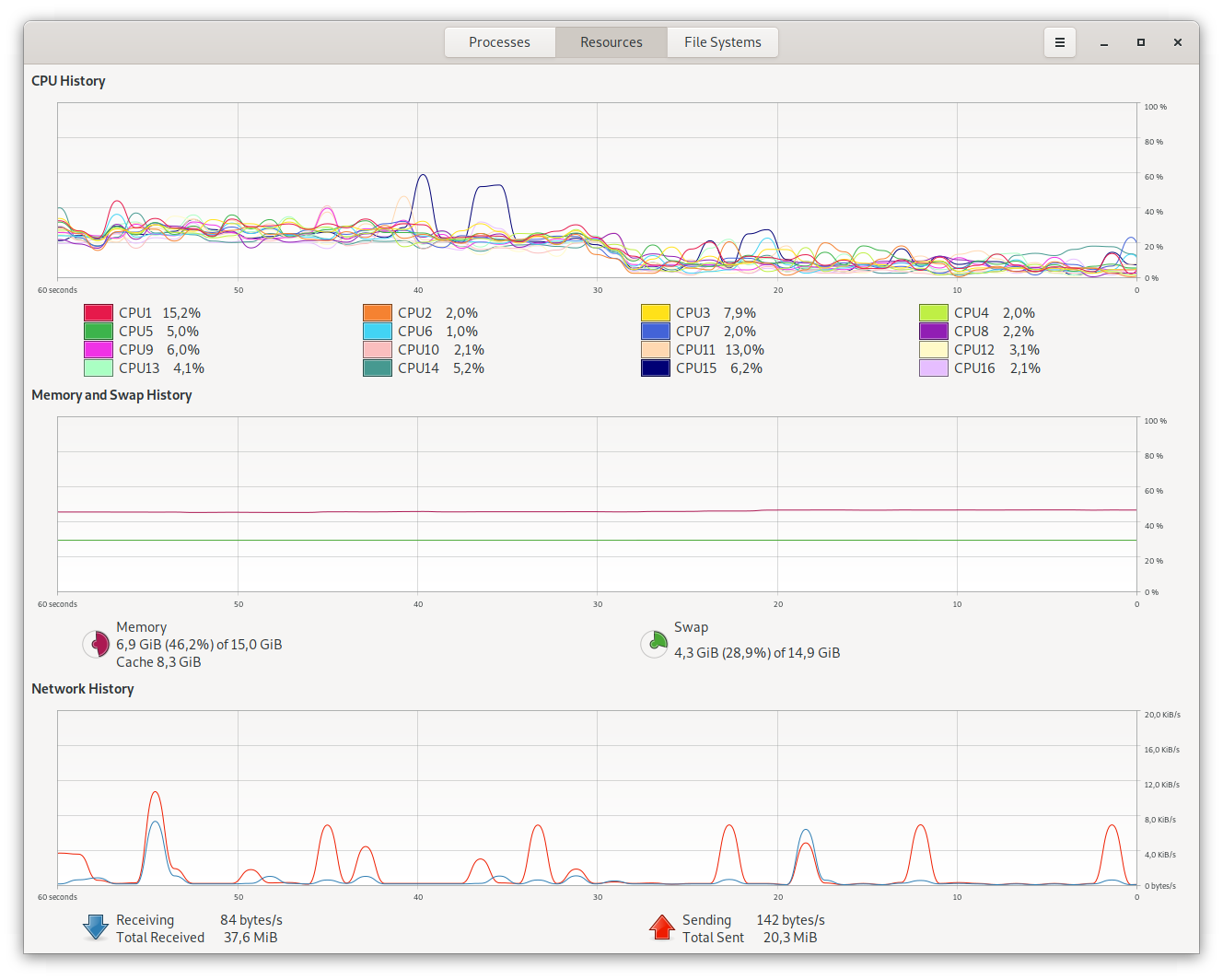Change the CPU2 orange color swatch
Screen dimensions: 1223x980
coord(378,313)
